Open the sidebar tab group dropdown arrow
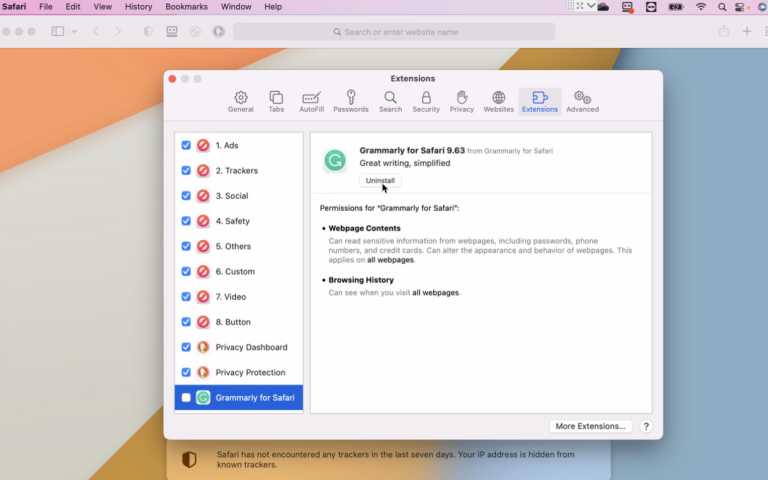Viewport: 768px width, 480px height. (x=74, y=31)
